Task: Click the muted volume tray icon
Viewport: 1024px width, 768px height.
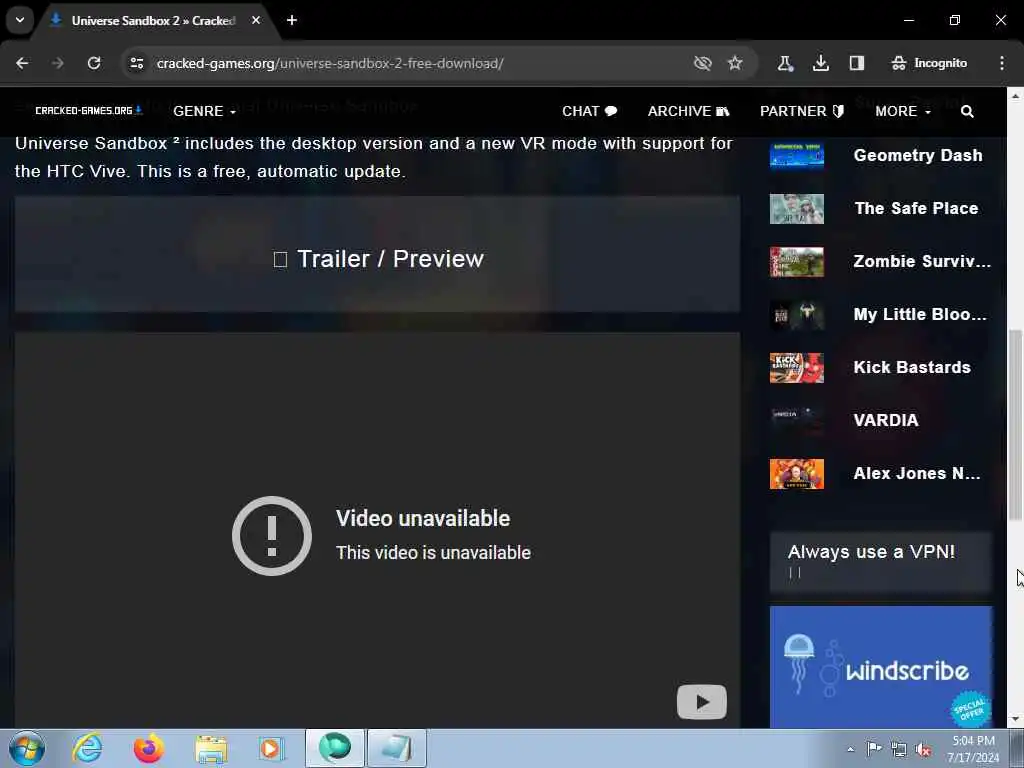Action: 923,749
